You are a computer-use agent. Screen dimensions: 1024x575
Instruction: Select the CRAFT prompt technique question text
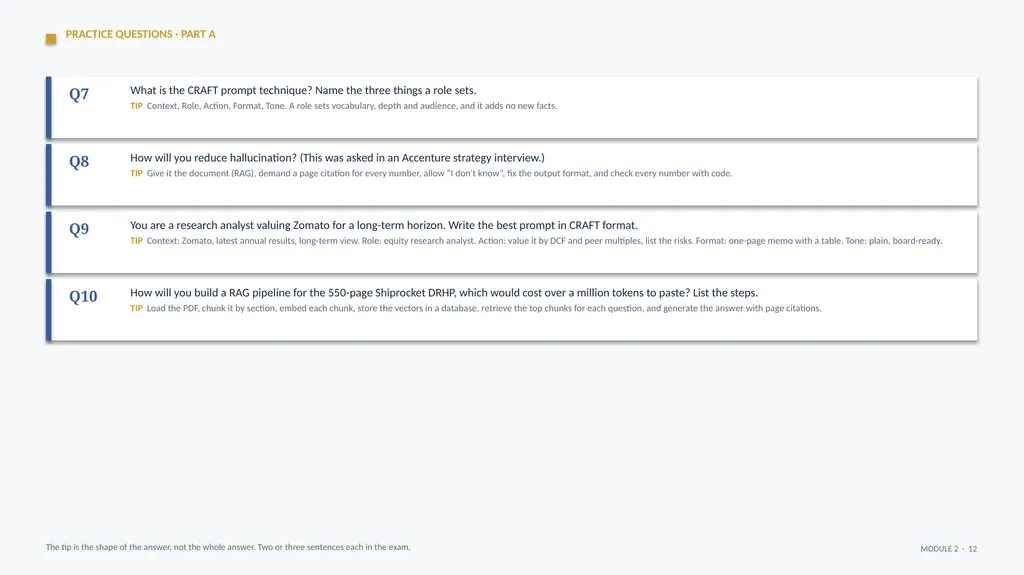303,90
